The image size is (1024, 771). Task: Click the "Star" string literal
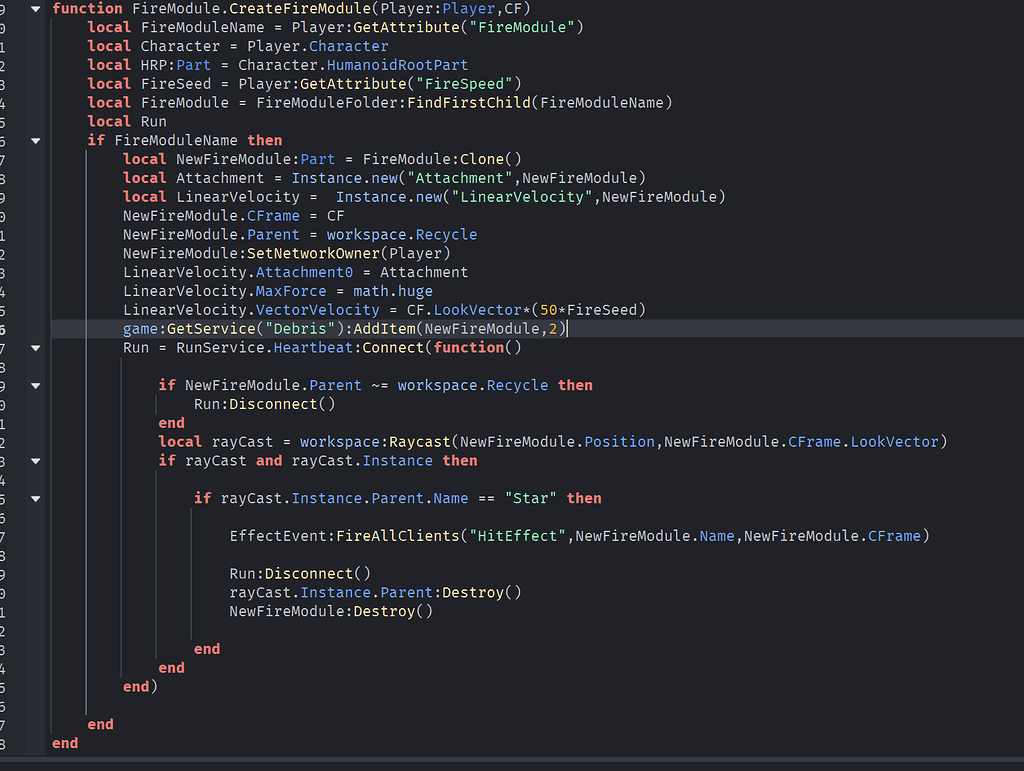pos(530,499)
